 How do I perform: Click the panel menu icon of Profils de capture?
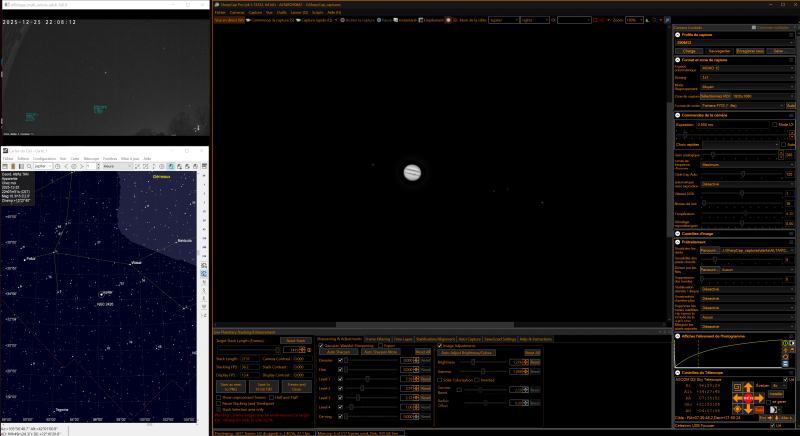coord(791,35)
